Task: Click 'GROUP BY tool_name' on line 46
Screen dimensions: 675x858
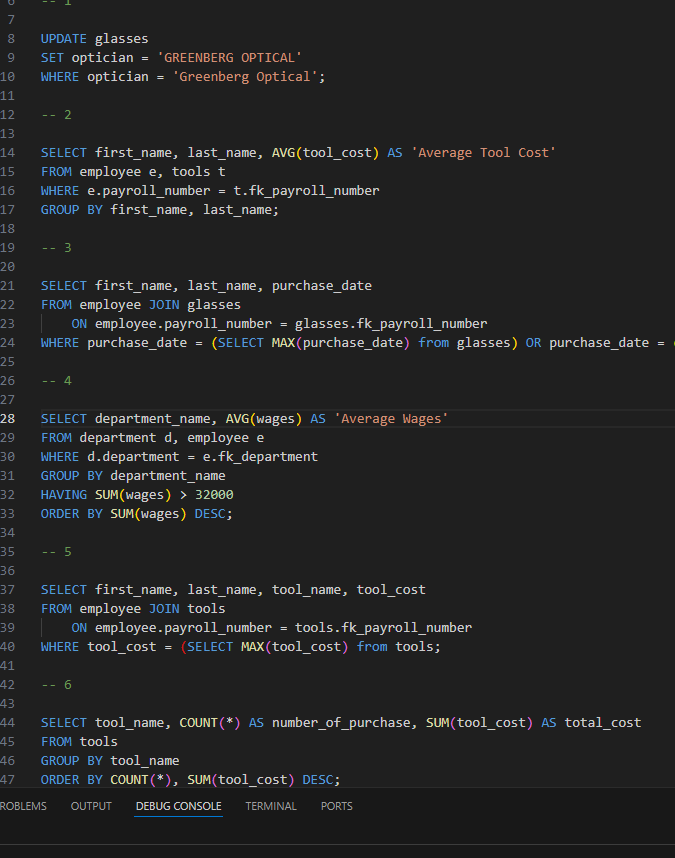Action: pos(110,761)
